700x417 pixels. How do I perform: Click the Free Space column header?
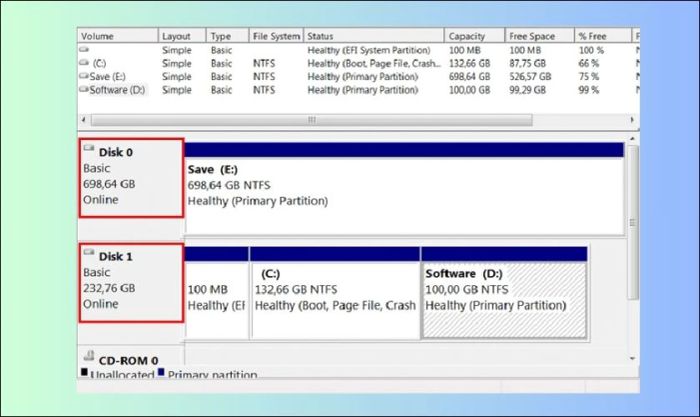539,36
